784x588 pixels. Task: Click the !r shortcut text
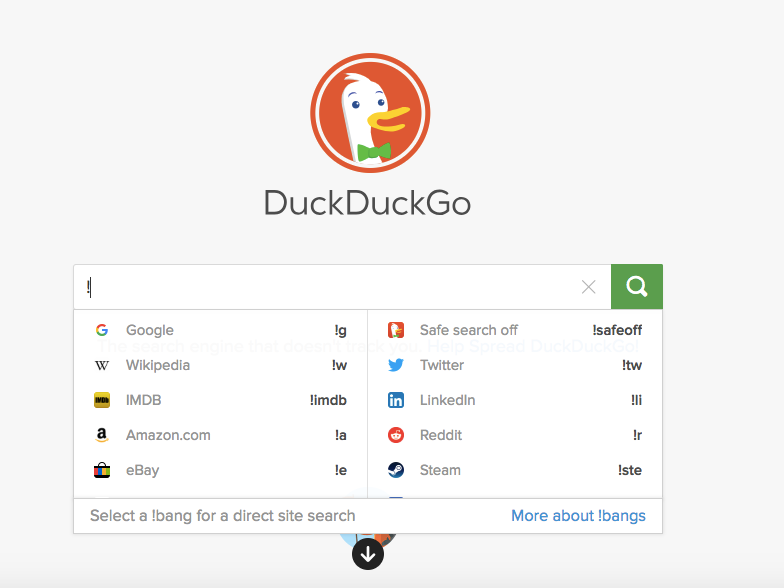click(x=638, y=435)
